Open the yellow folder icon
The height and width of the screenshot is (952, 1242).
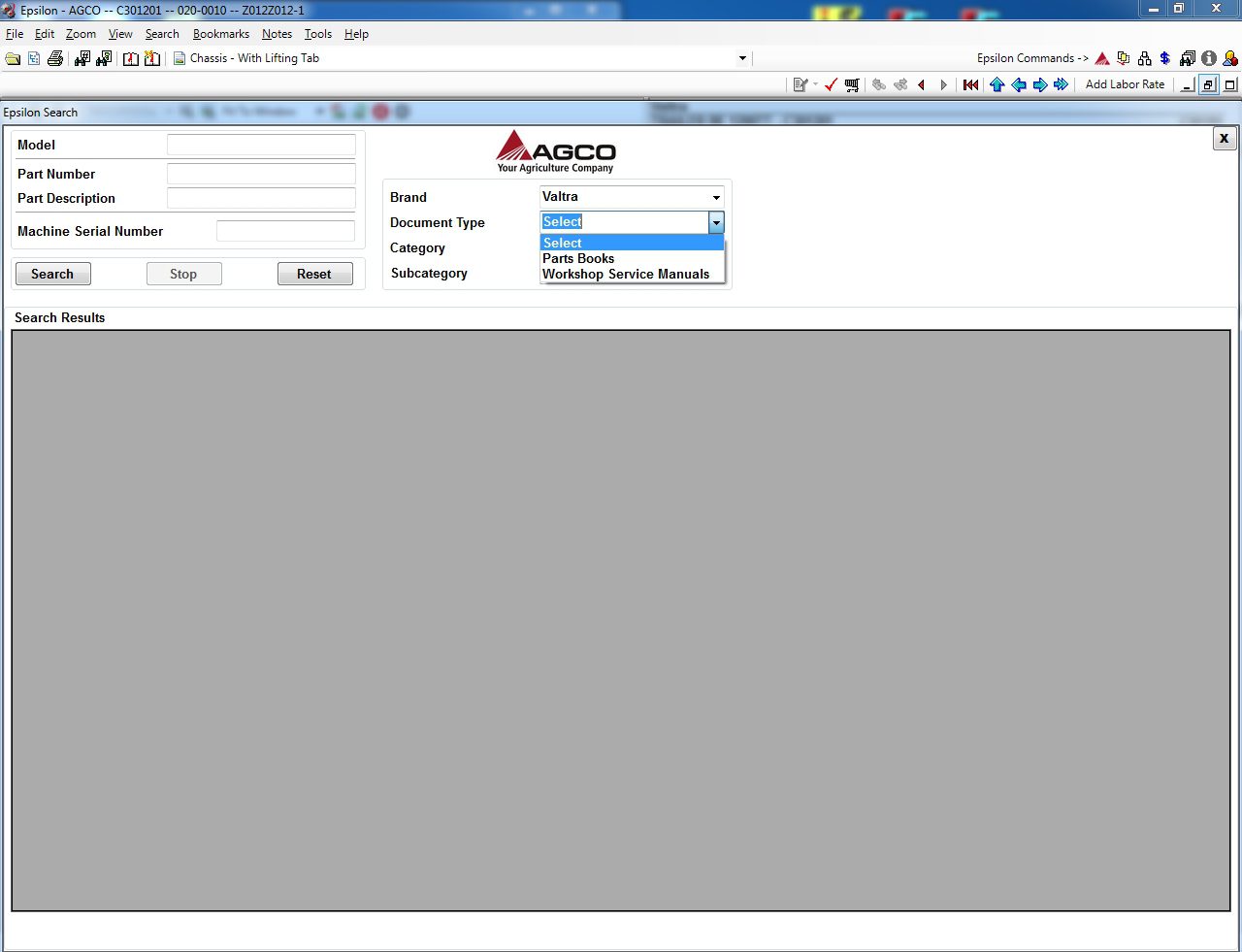[x=13, y=58]
